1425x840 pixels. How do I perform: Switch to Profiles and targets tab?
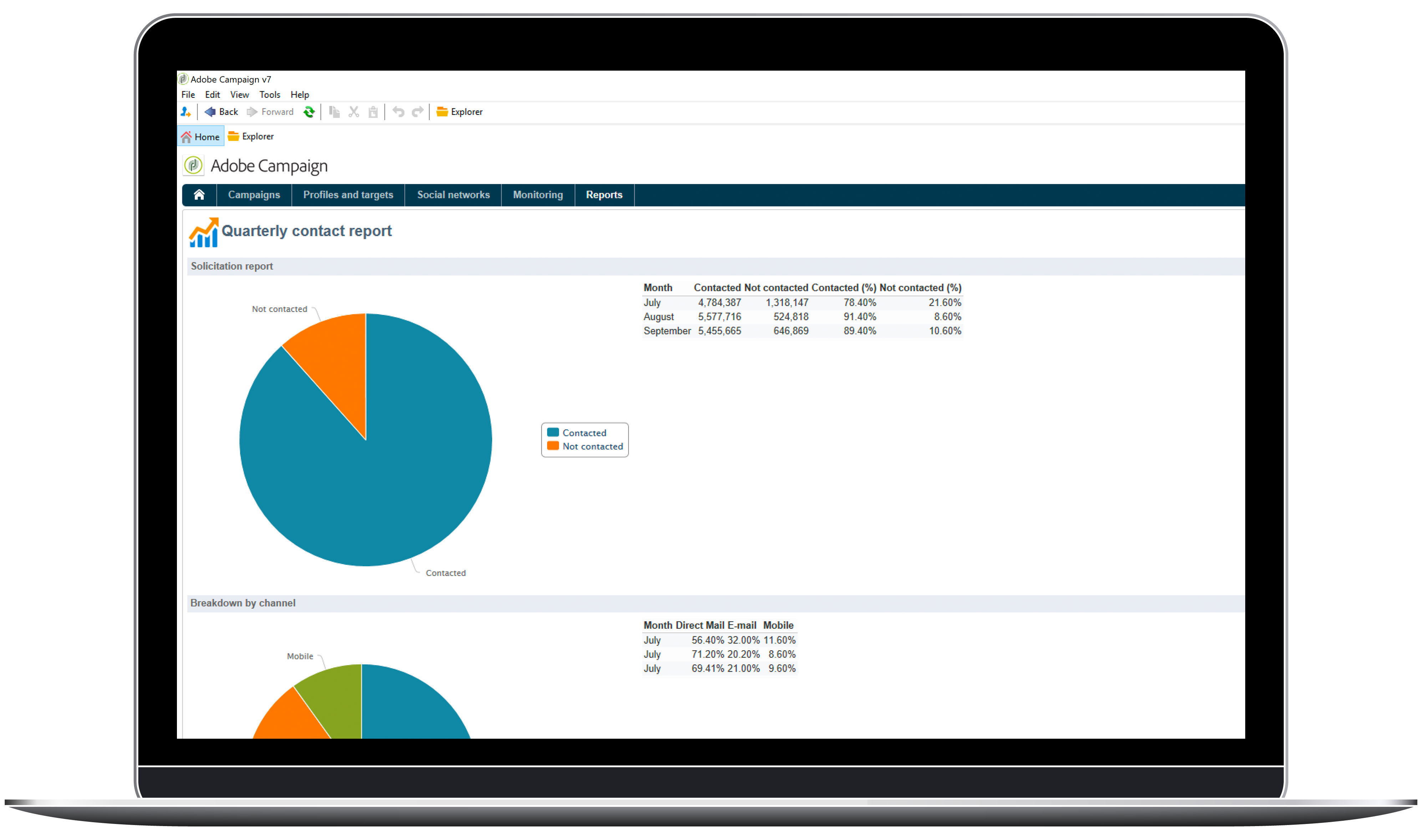pos(348,195)
